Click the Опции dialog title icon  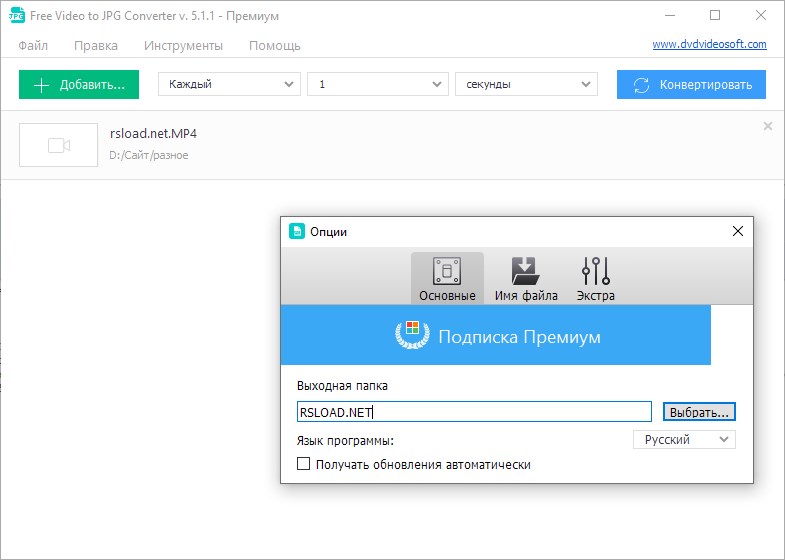(x=296, y=231)
